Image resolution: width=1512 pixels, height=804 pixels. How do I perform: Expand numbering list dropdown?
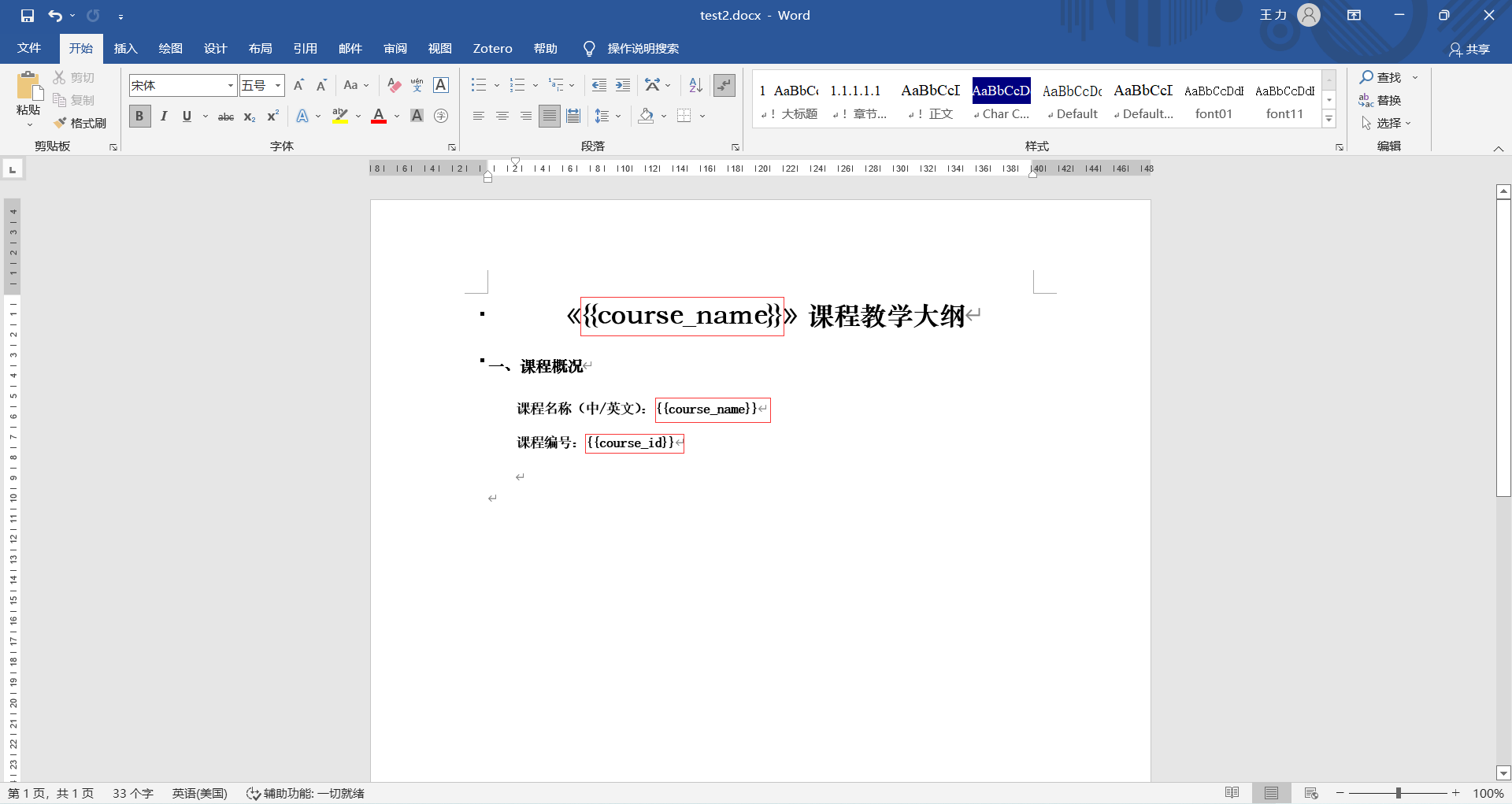[535, 85]
